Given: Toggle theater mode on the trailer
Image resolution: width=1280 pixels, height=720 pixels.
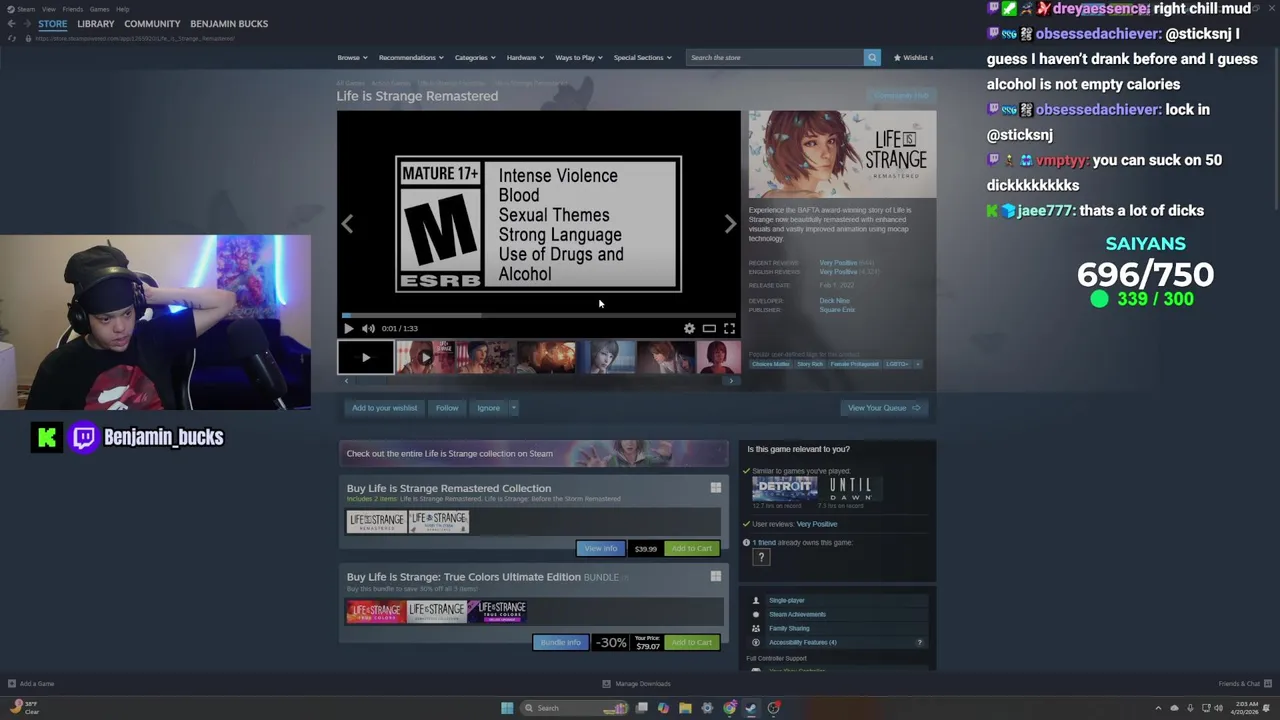Looking at the screenshot, I should (709, 328).
